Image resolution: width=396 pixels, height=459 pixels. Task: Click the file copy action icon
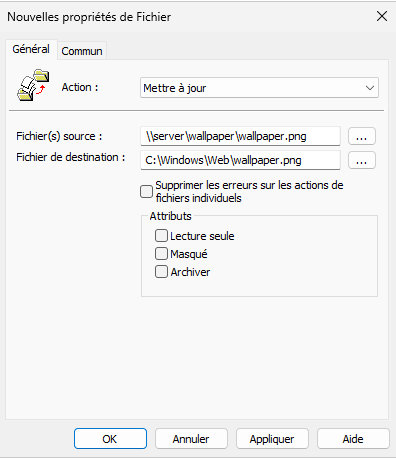[33, 85]
